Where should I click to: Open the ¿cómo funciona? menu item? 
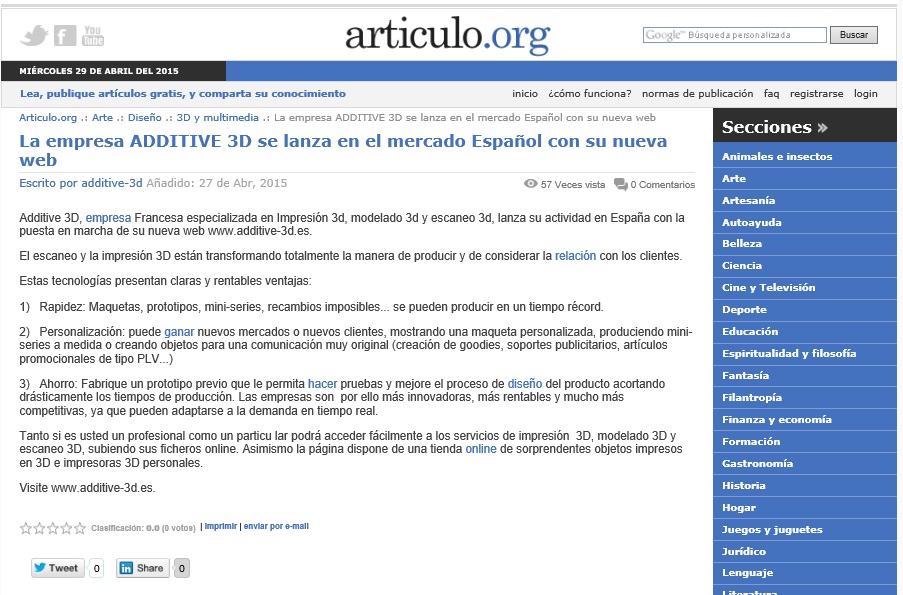[x=590, y=93]
